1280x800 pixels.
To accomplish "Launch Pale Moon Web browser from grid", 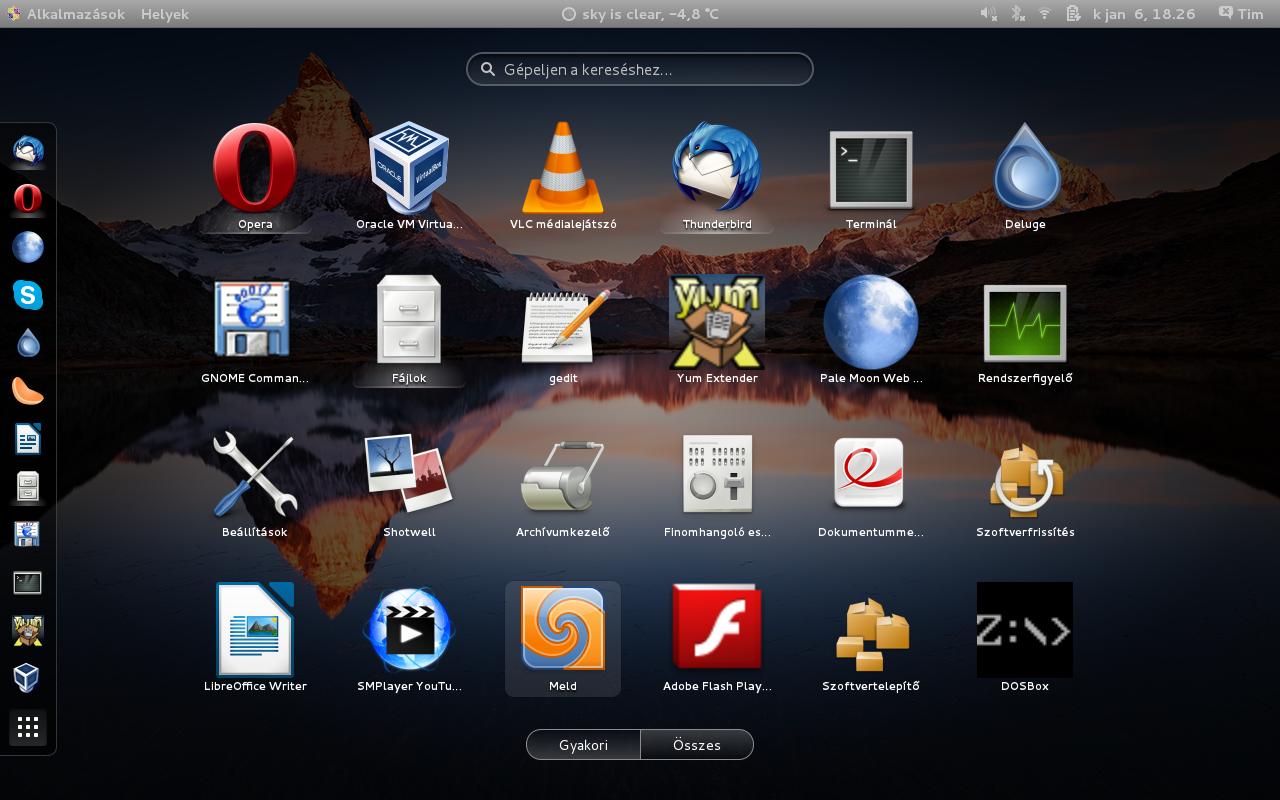I will pos(871,332).
